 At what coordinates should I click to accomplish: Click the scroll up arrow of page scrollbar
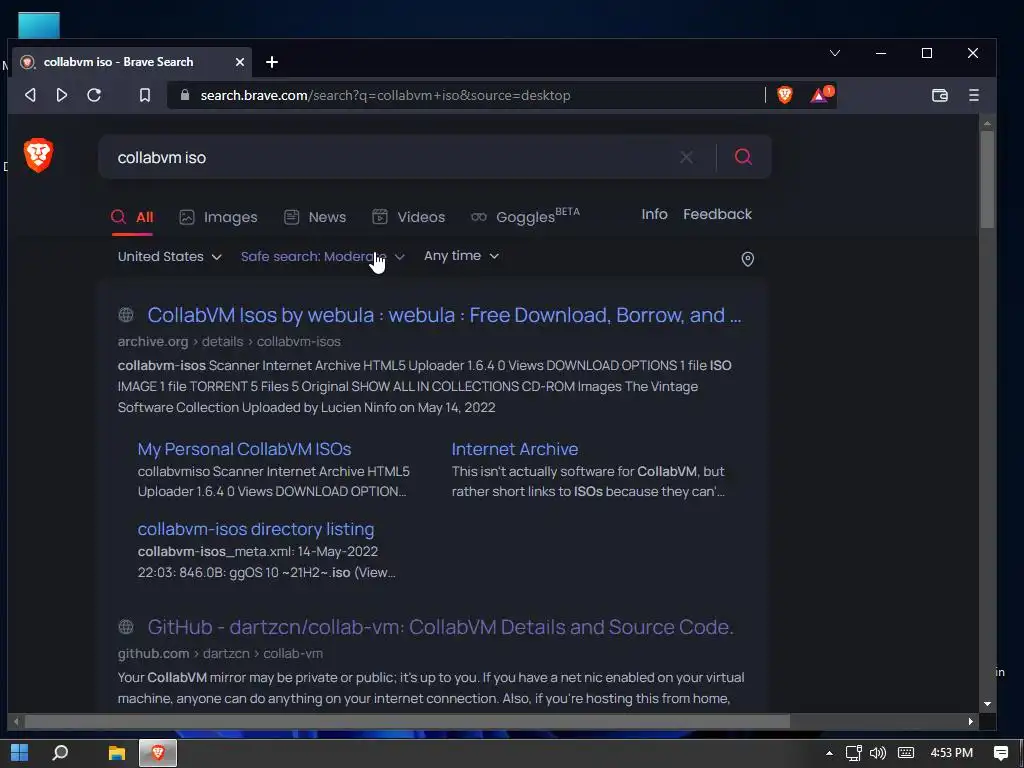point(987,123)
